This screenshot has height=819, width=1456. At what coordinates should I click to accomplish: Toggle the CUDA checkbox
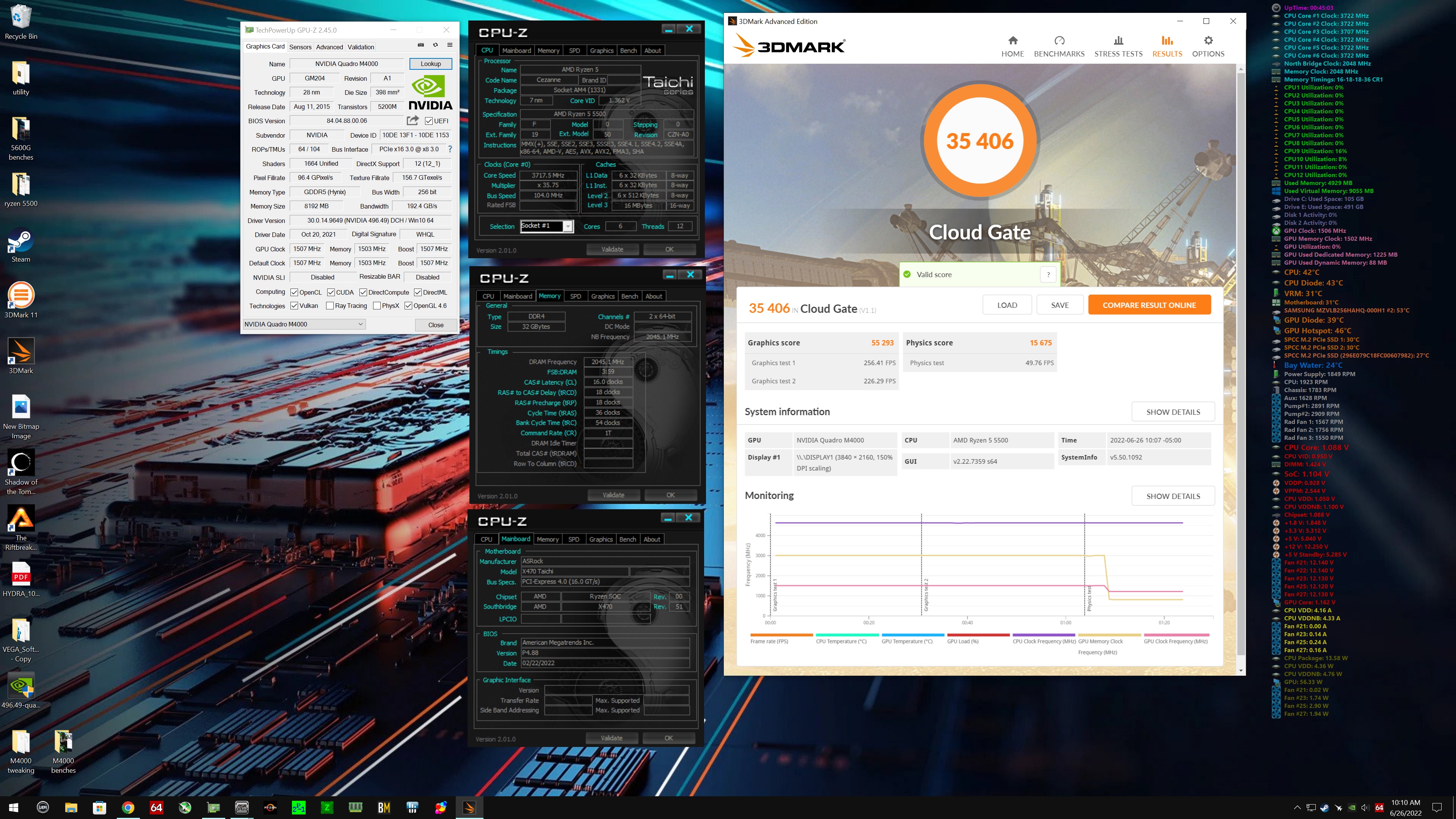[x=331, y=292]
